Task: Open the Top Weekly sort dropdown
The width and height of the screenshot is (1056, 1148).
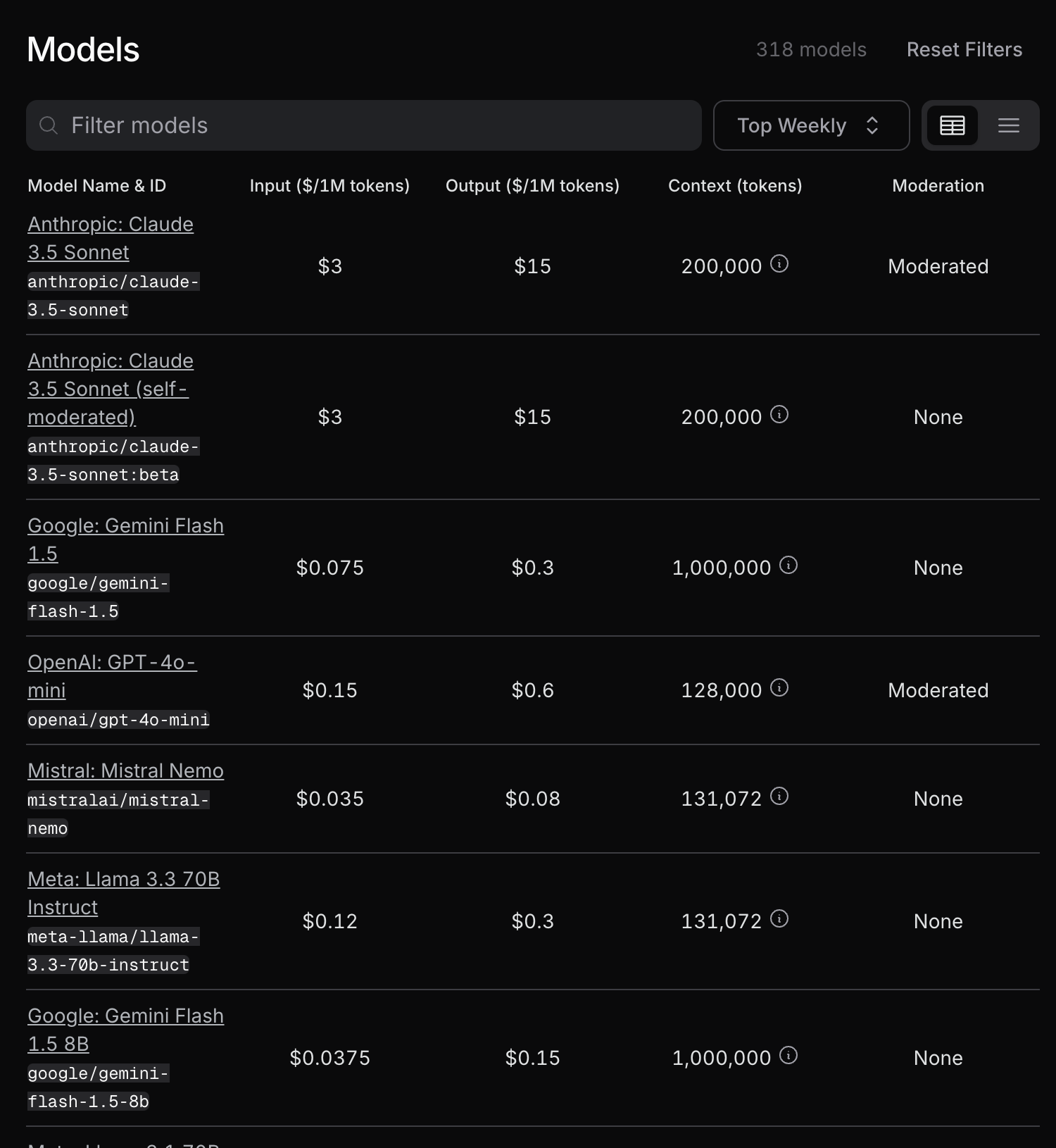Action: point(811,125)
